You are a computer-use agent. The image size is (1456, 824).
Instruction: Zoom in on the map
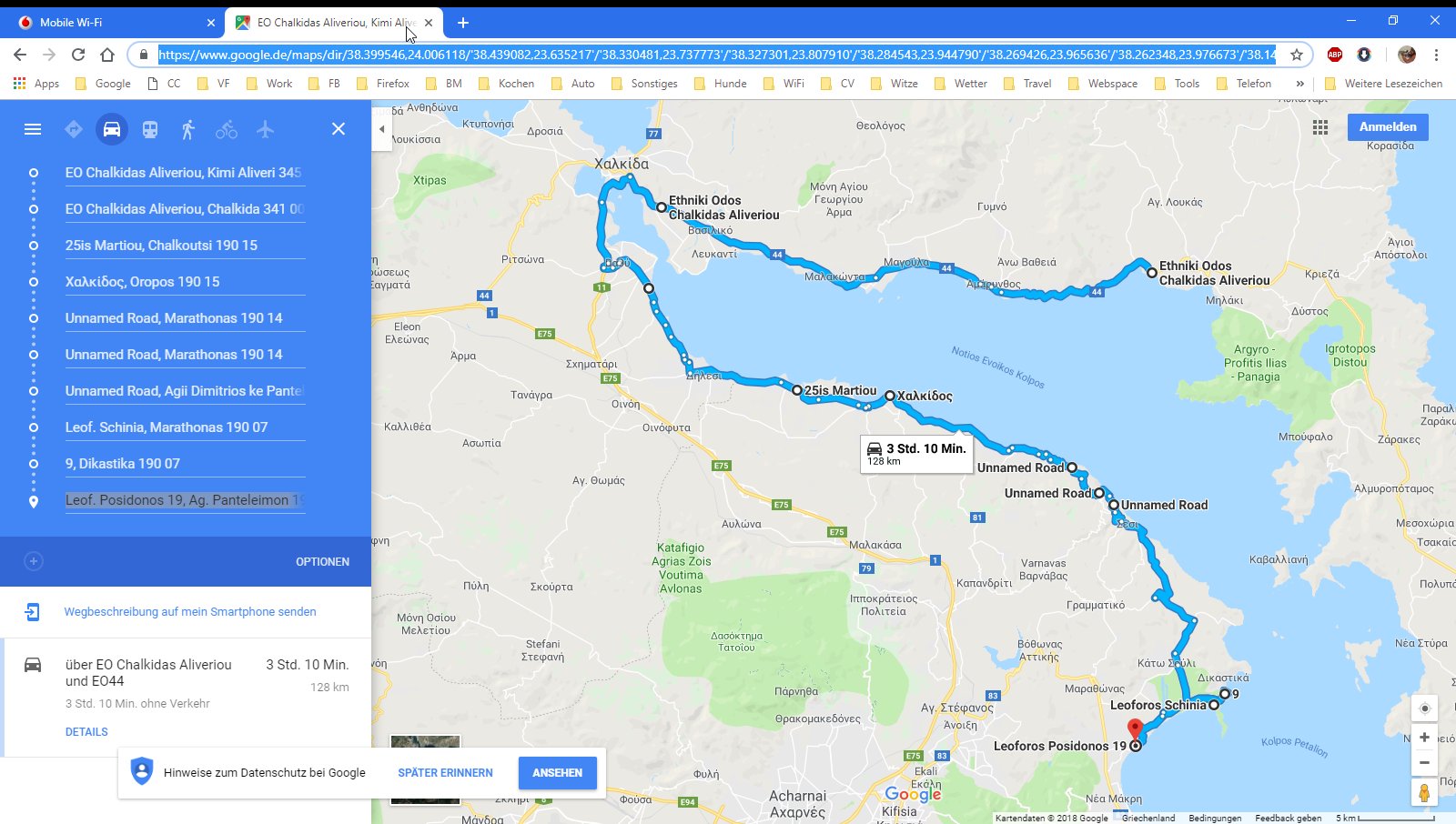[1424, 738]
